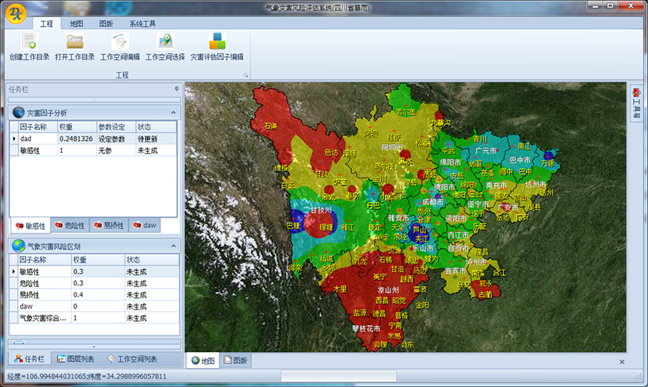The height and width of the screenshot is (387, 648).
Task: Click the DX application logo button
Action: [16, 14]
